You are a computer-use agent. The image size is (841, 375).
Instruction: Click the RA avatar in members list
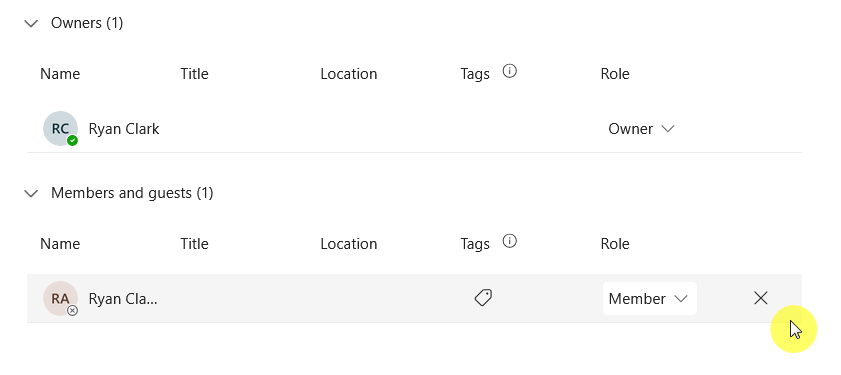(60, 298)
